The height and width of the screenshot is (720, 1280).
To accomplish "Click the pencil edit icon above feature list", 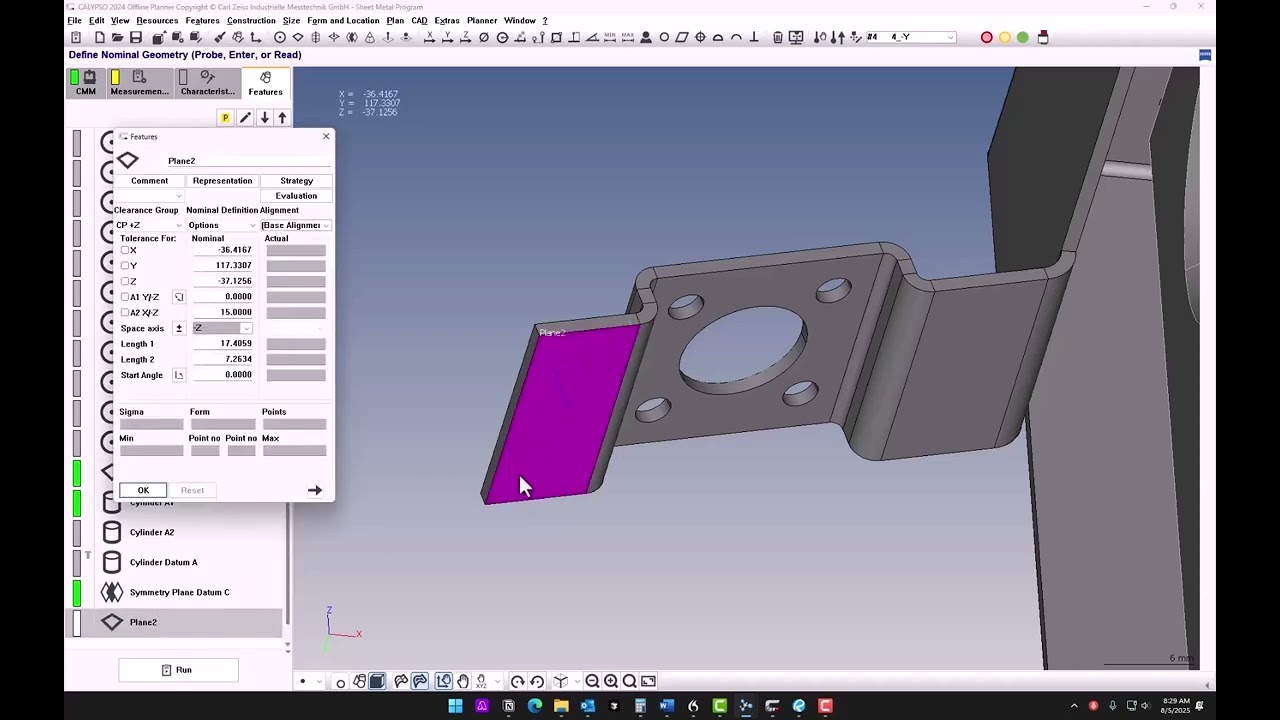I will (245, 118).
